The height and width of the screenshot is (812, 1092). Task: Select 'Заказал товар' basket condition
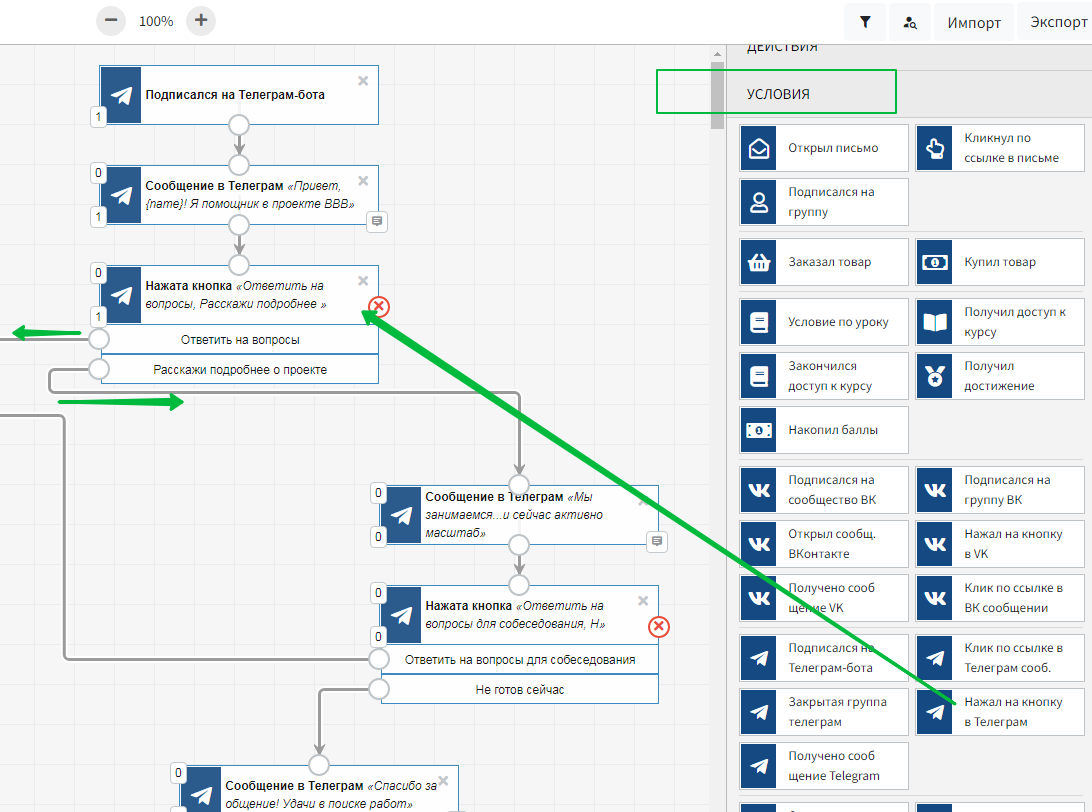coord(760,262)
